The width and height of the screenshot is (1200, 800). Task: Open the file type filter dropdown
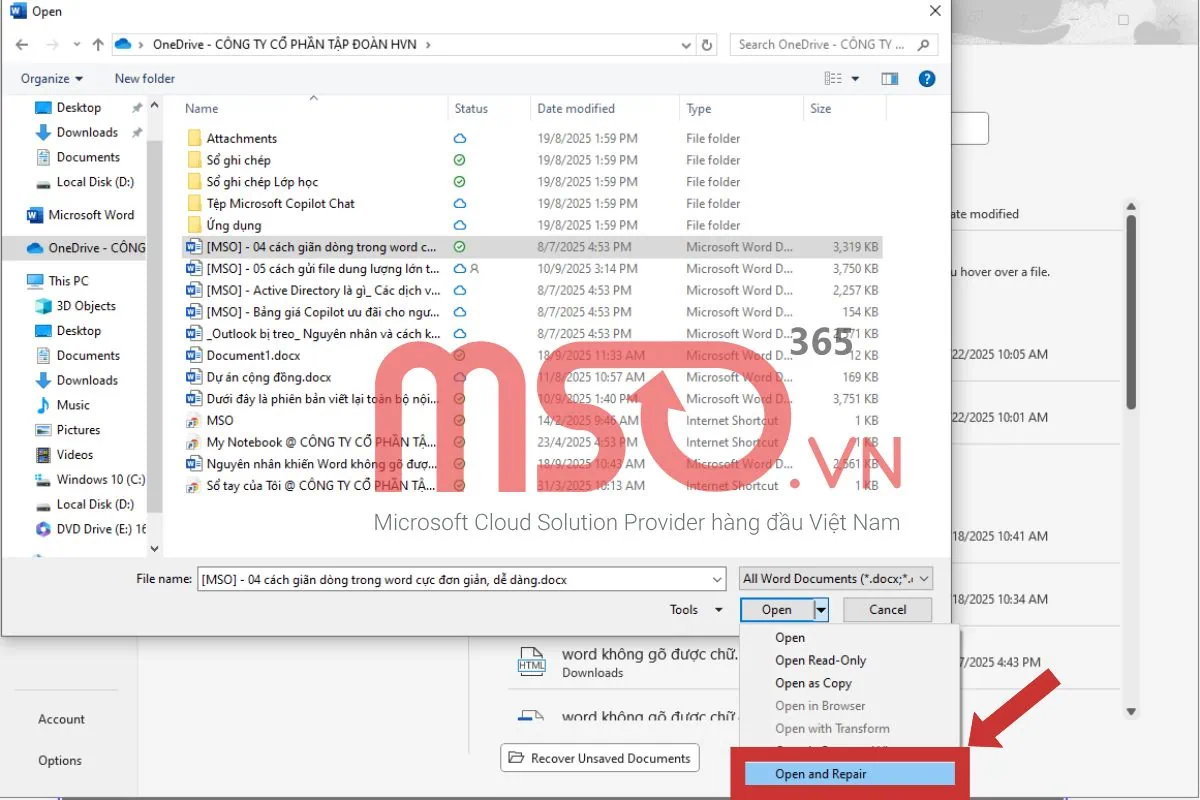pyautogui.click(x=836, y=578)
